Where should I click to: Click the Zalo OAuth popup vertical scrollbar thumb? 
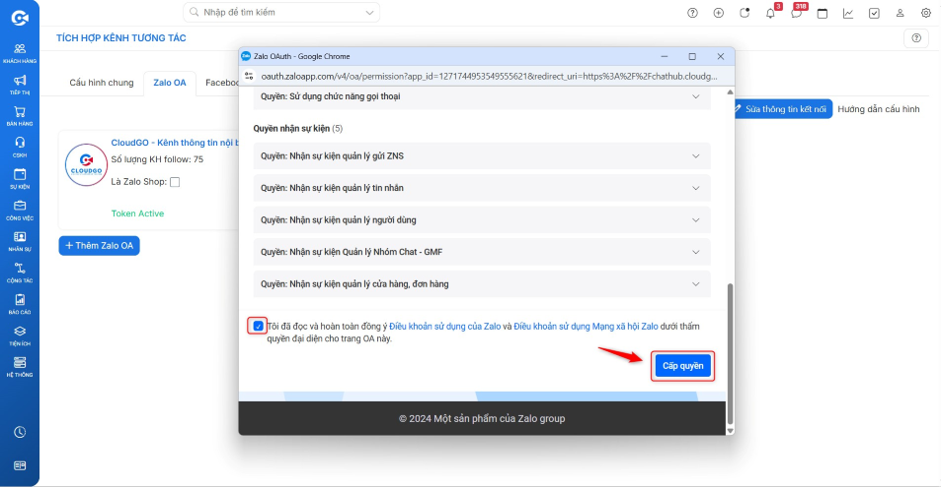(730, 353)
